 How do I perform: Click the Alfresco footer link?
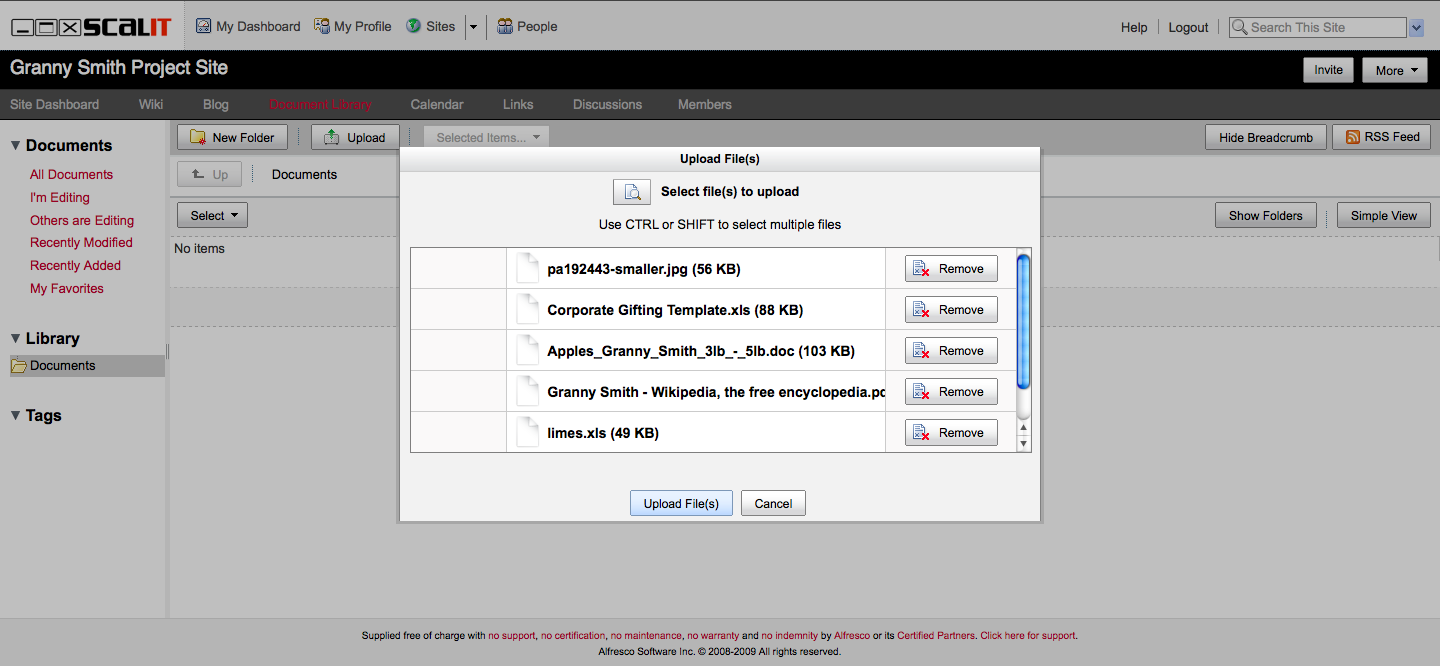point(851,635)
